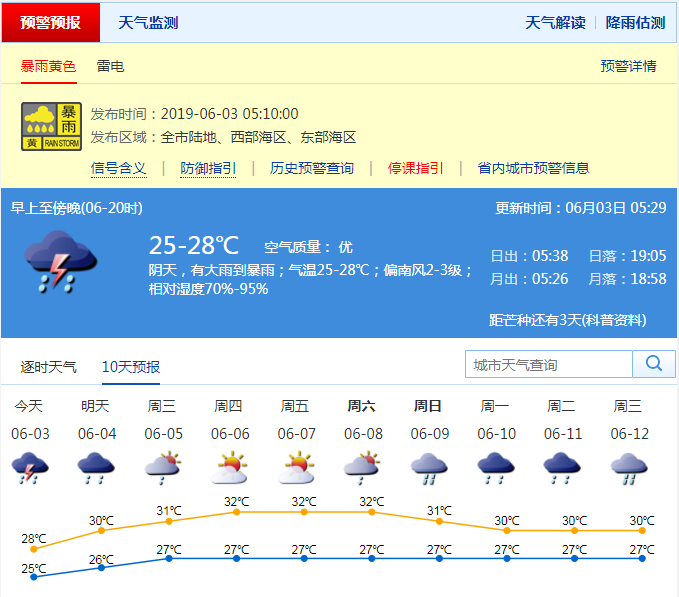This screenshot has height=597, width=679.
Task: Click the 06-09 heavy rain icon
Action: tap(429, 466)
